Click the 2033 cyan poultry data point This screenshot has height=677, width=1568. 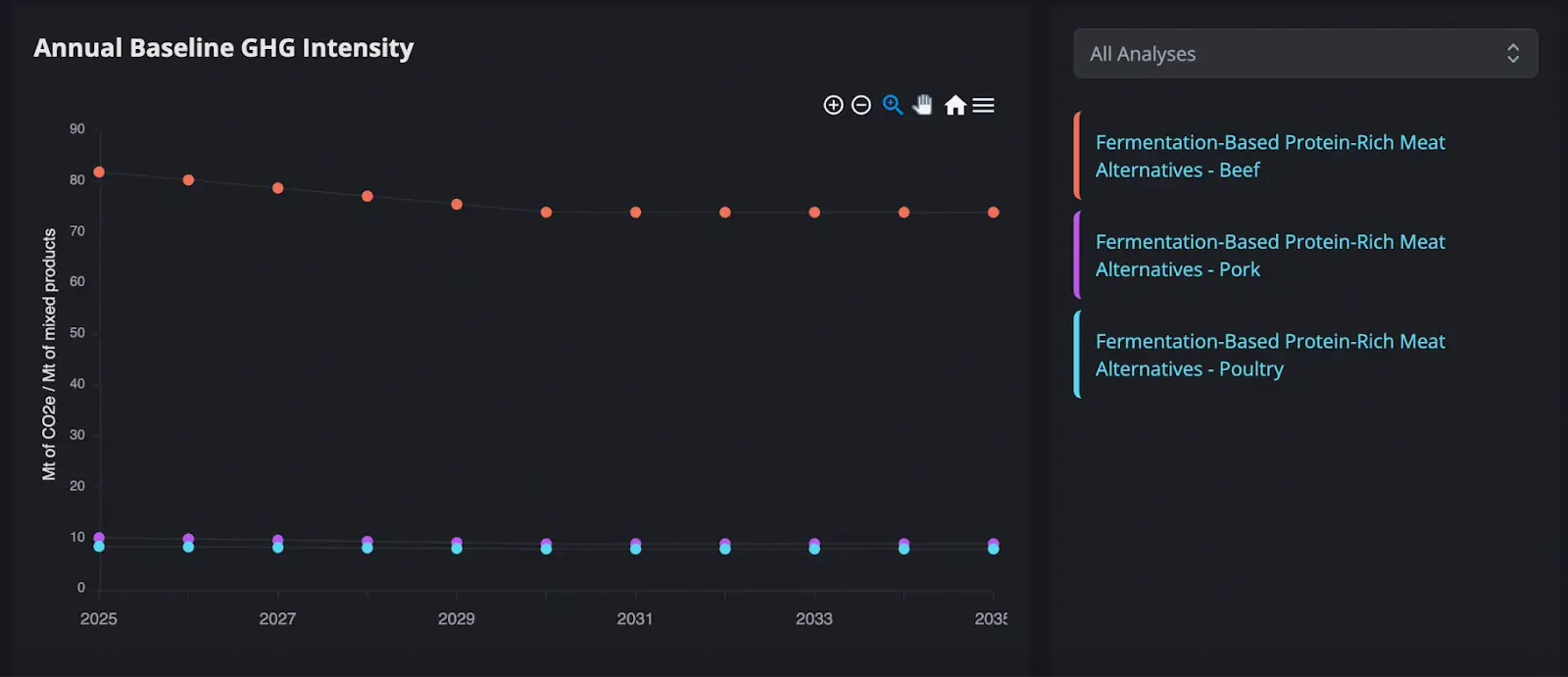[x=814, y=550]
